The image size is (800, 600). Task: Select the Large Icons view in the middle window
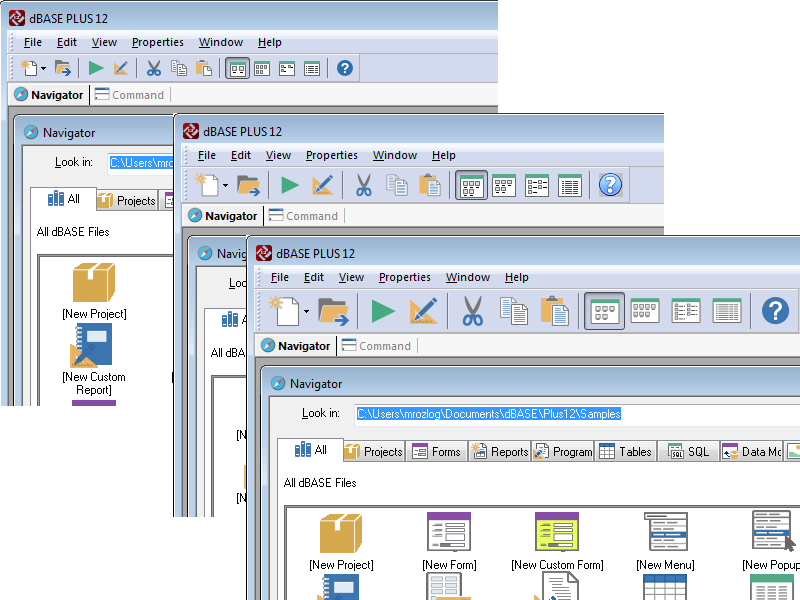pos(471,185)
